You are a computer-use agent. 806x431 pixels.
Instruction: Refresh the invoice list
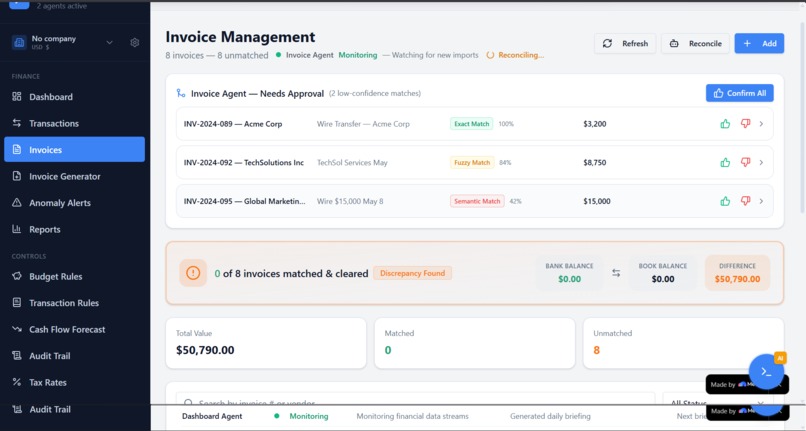coord(625,44)
